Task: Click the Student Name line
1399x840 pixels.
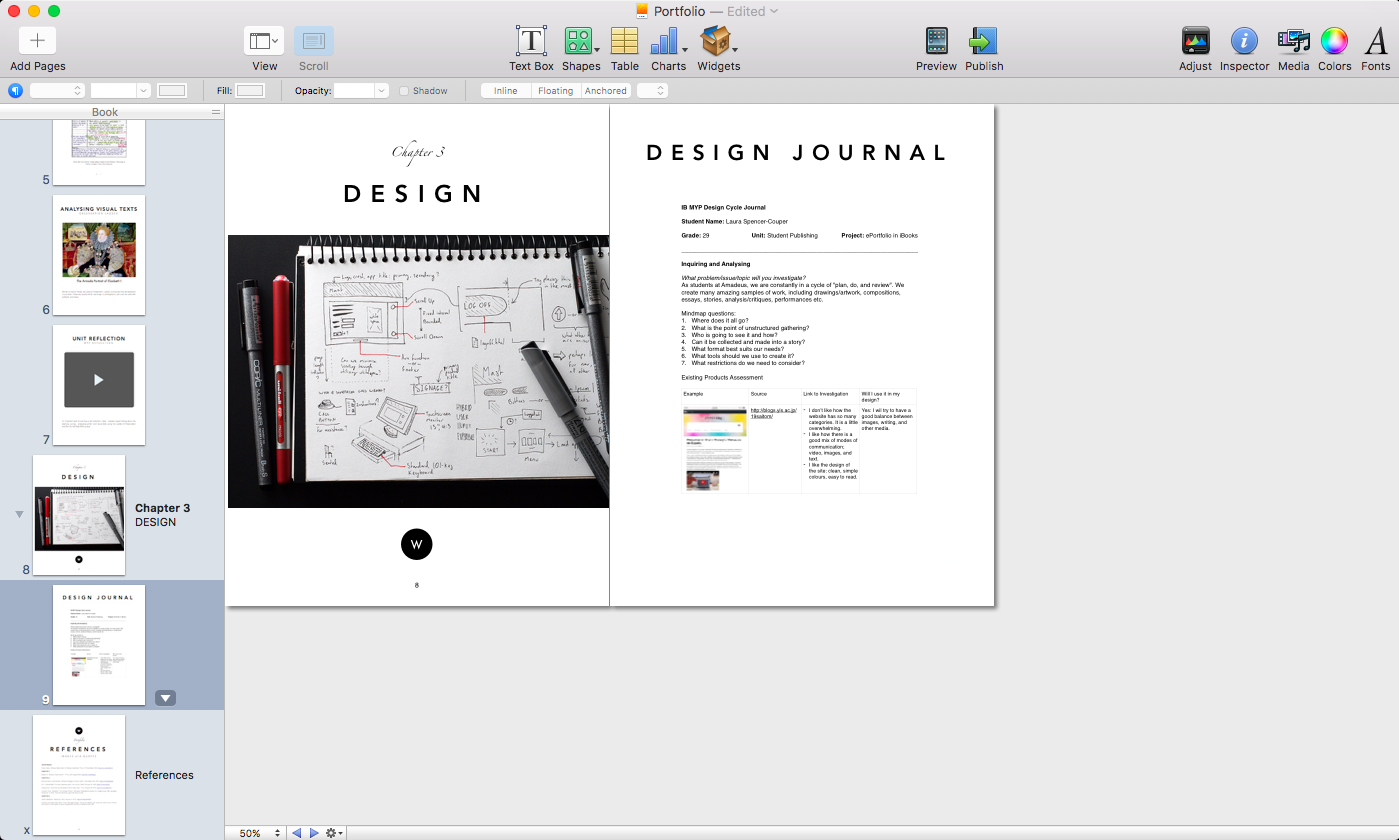Action: 733,221
